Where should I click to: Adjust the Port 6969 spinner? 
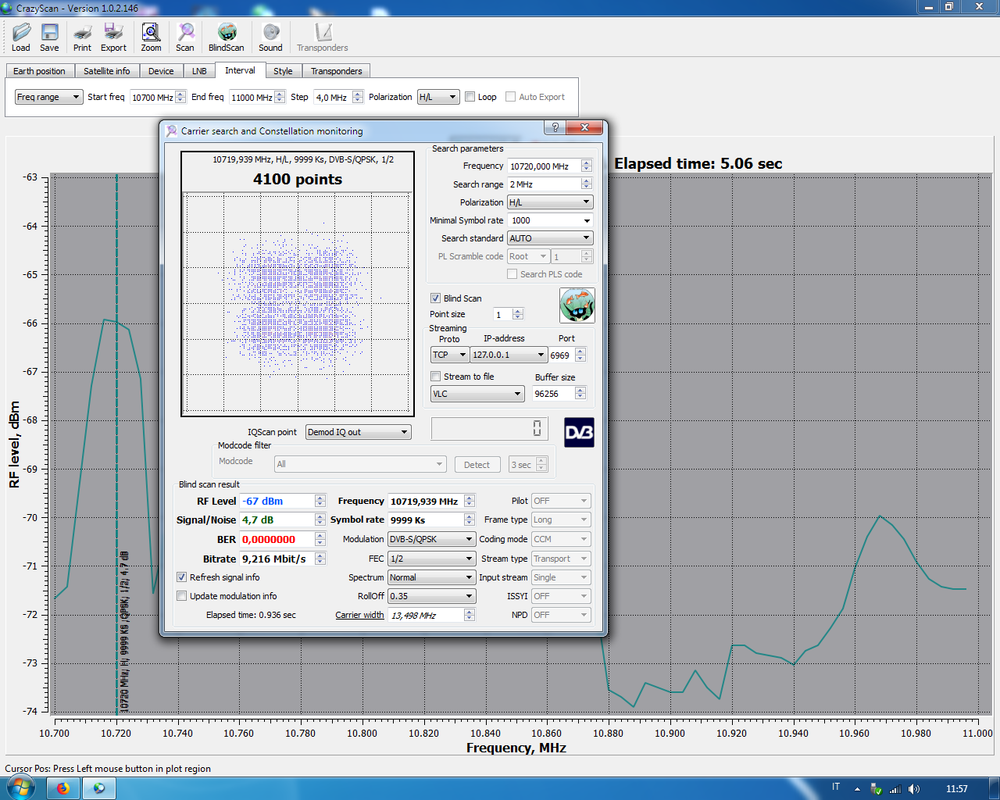pyautogui.click(x=580, y=355)
